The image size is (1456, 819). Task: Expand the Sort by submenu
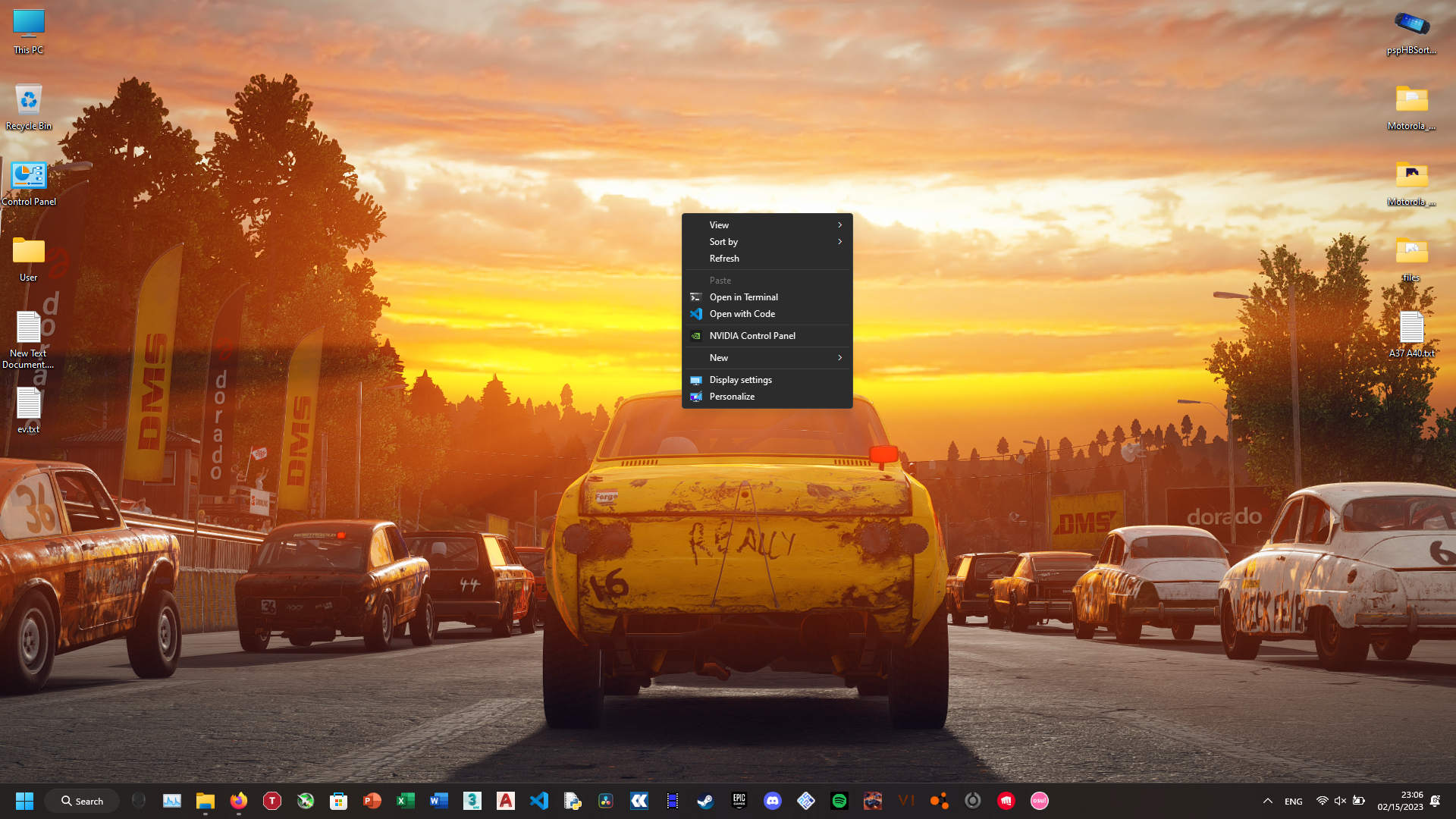767,242
